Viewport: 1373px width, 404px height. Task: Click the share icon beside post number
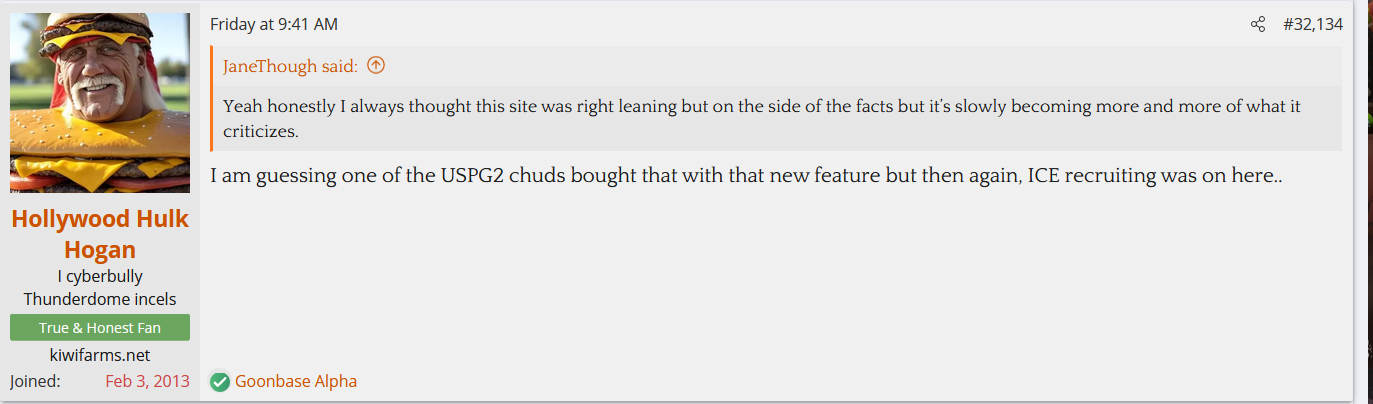[1258, 25]
